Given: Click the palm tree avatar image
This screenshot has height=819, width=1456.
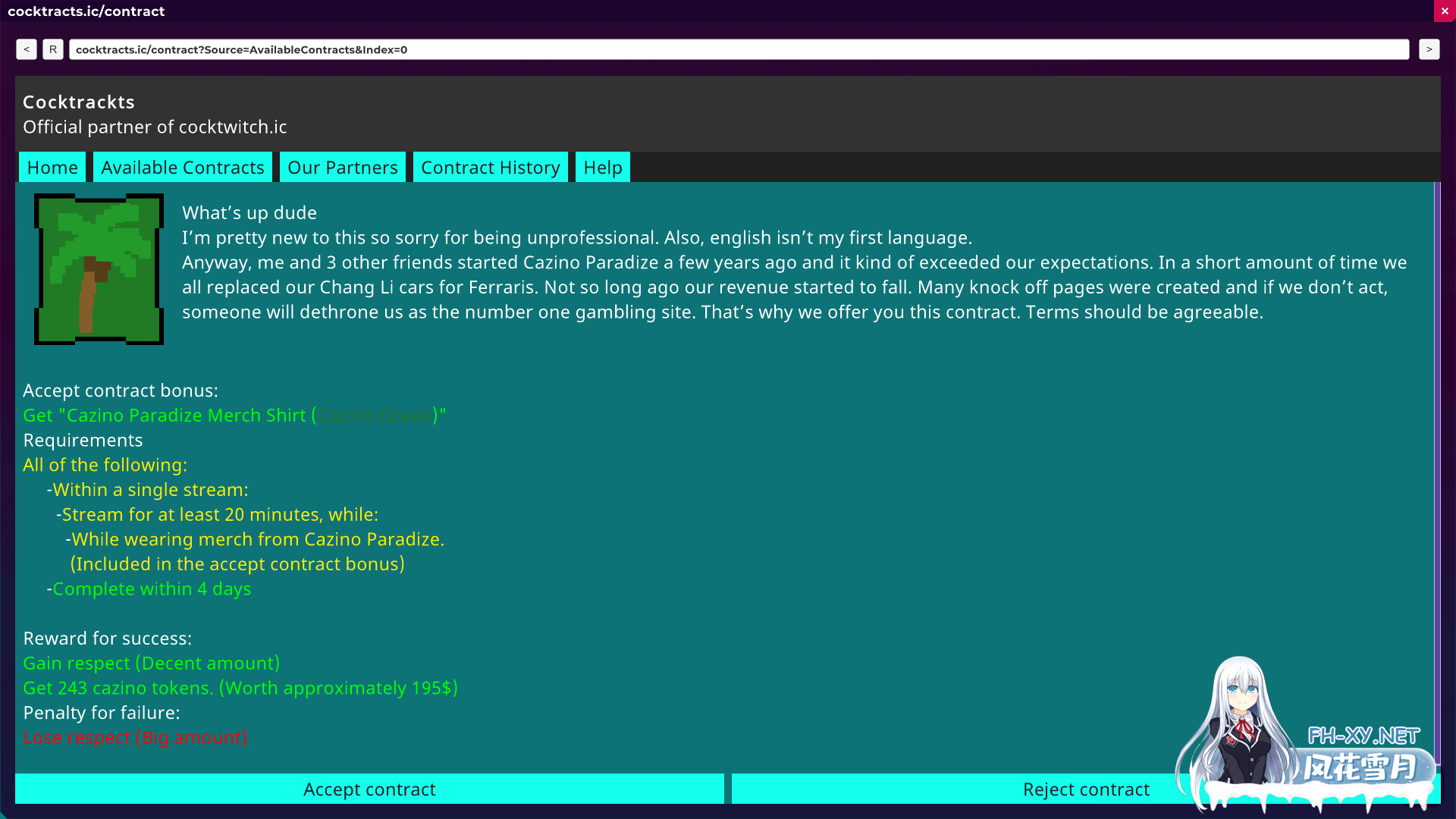Looking at the screenshot, I should [x=99, y=269].
